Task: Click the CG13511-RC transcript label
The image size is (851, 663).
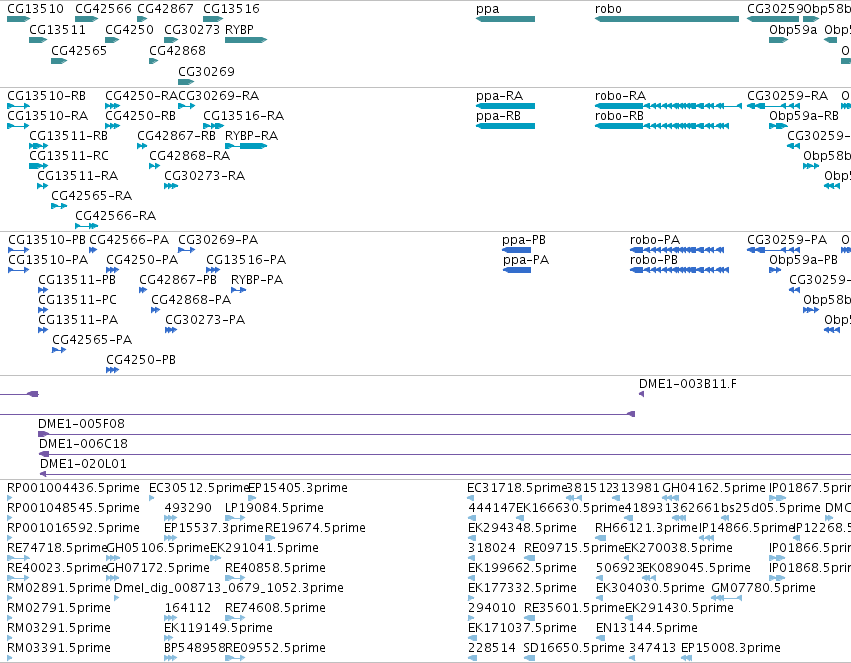Action: tap(69, 156)
